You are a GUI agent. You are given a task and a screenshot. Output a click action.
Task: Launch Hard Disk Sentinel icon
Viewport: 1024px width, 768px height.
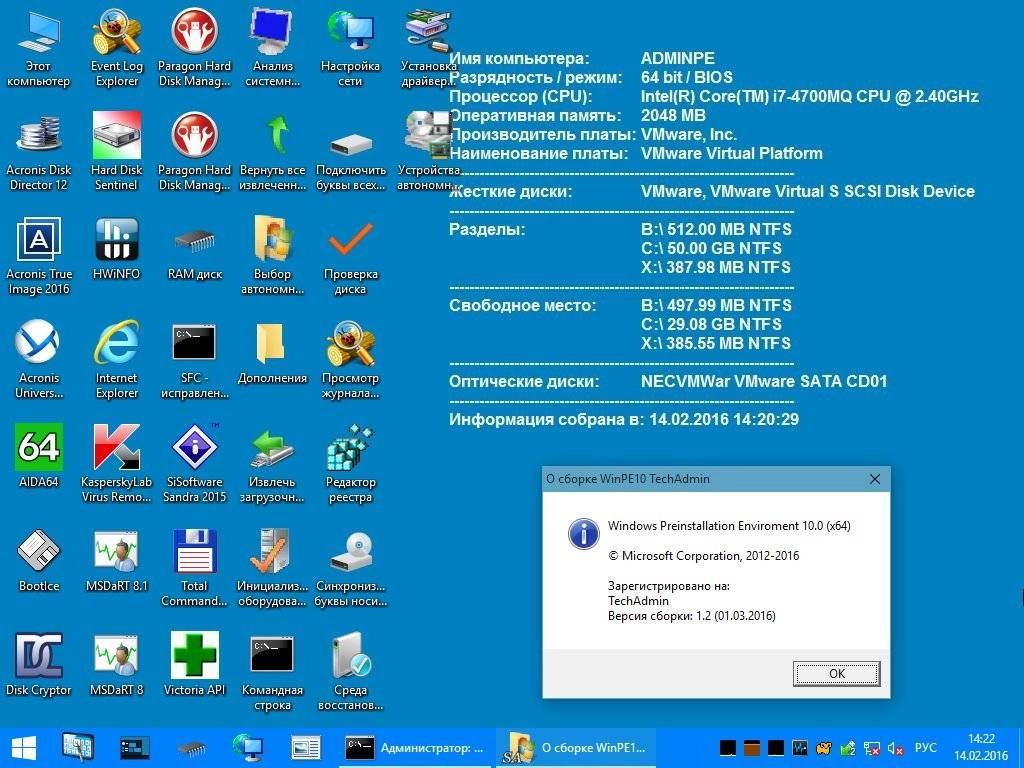tap(116, 152)
